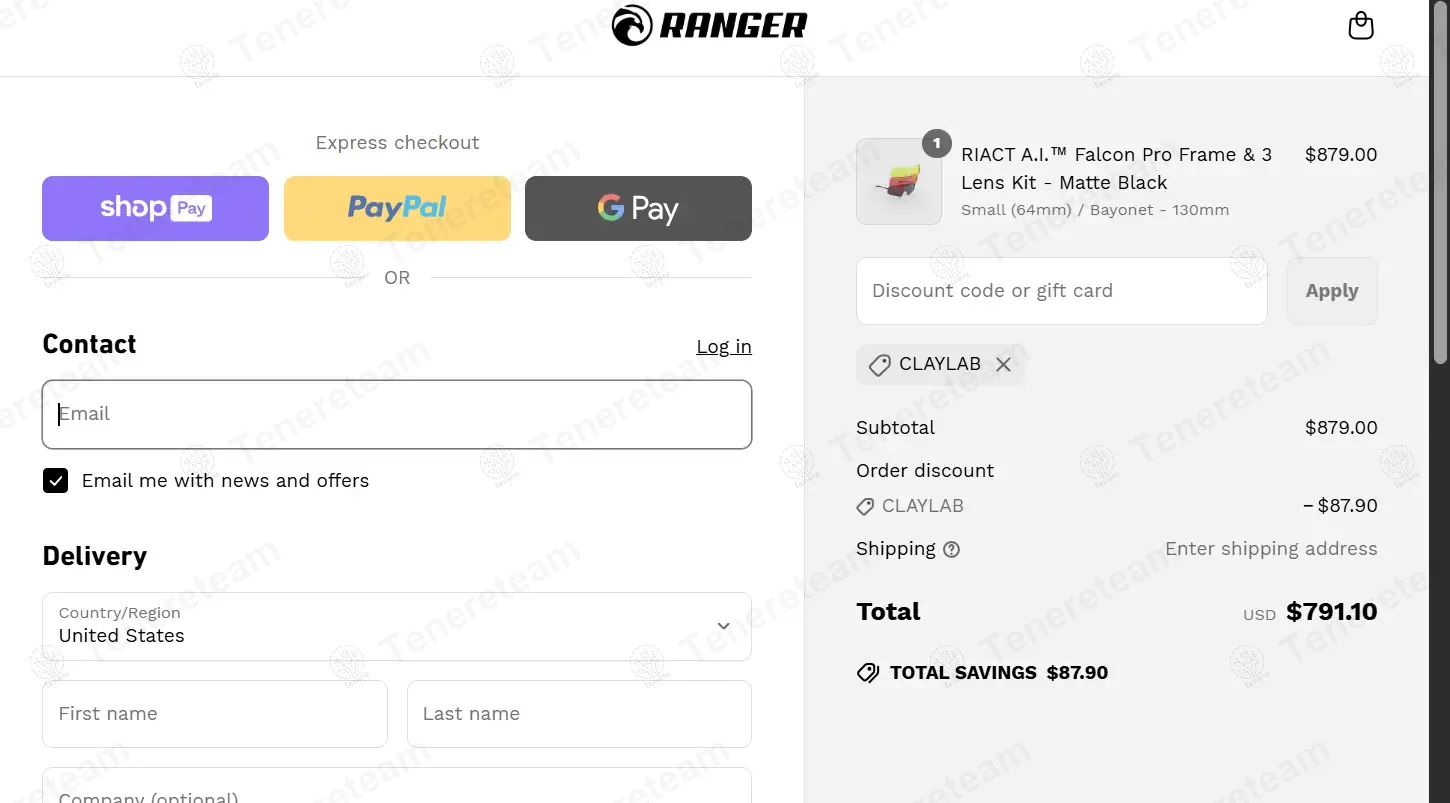Screen dimensions: 1450x803
Task: Click the Ranger logo in header
Action: [709, 25]
